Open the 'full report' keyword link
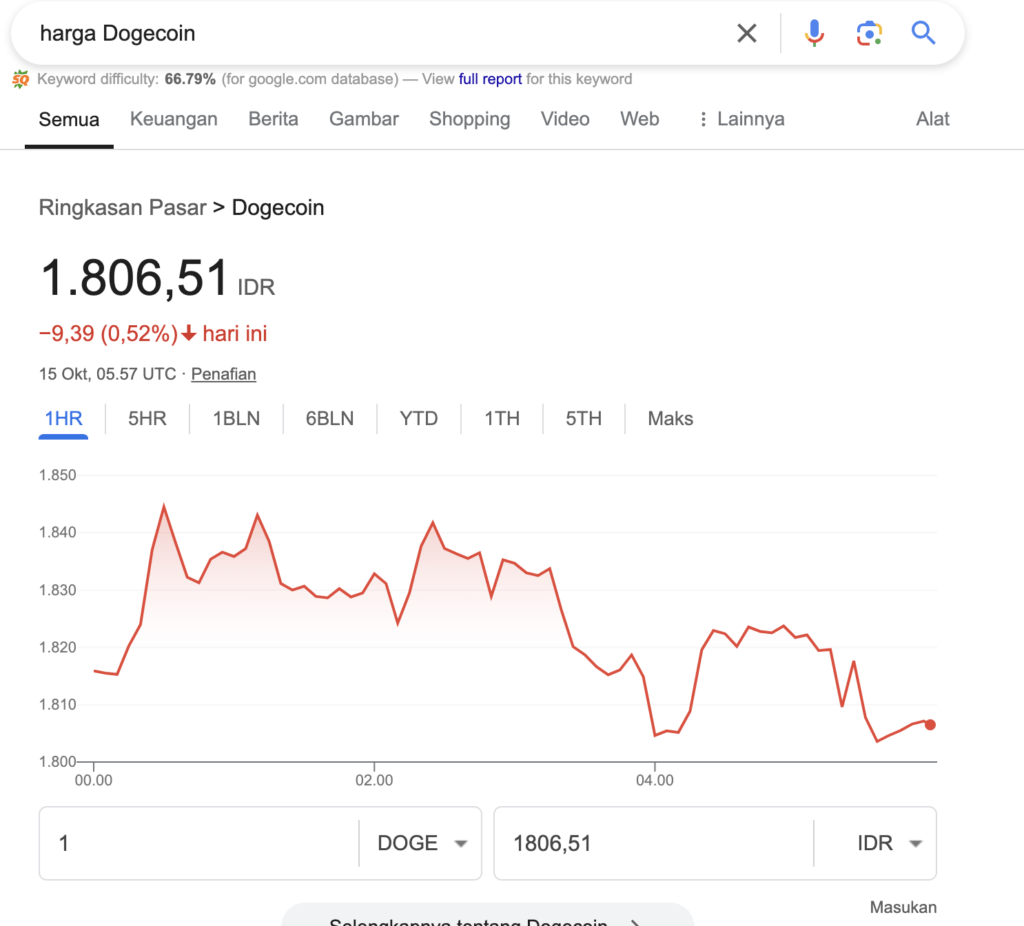The width and height of the screenshot is (1024, 926). [490, 79]
